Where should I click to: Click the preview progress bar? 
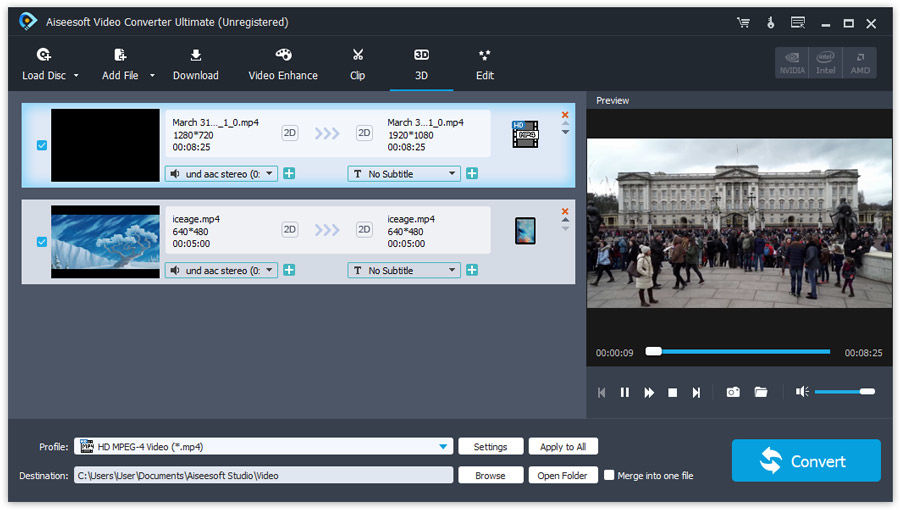click(x=738, y=351)
